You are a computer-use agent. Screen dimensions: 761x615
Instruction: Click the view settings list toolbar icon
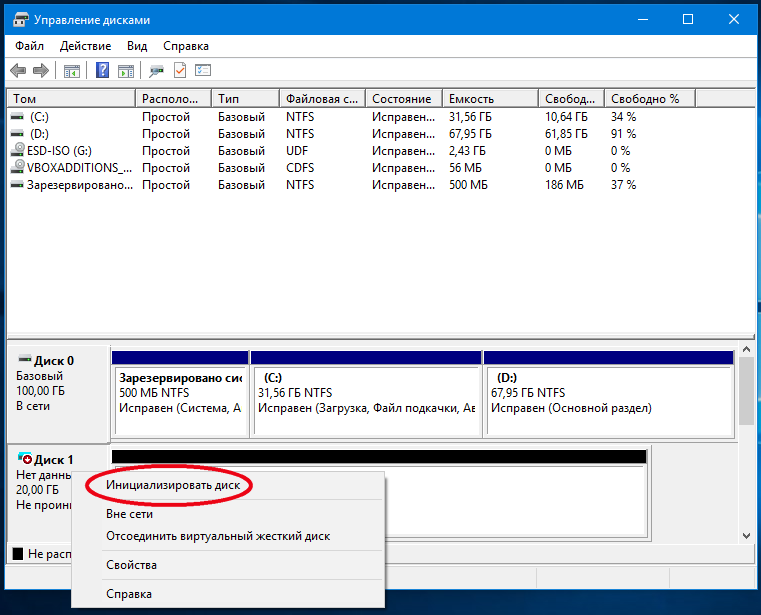pyautogui.click(x=203, y=70)
